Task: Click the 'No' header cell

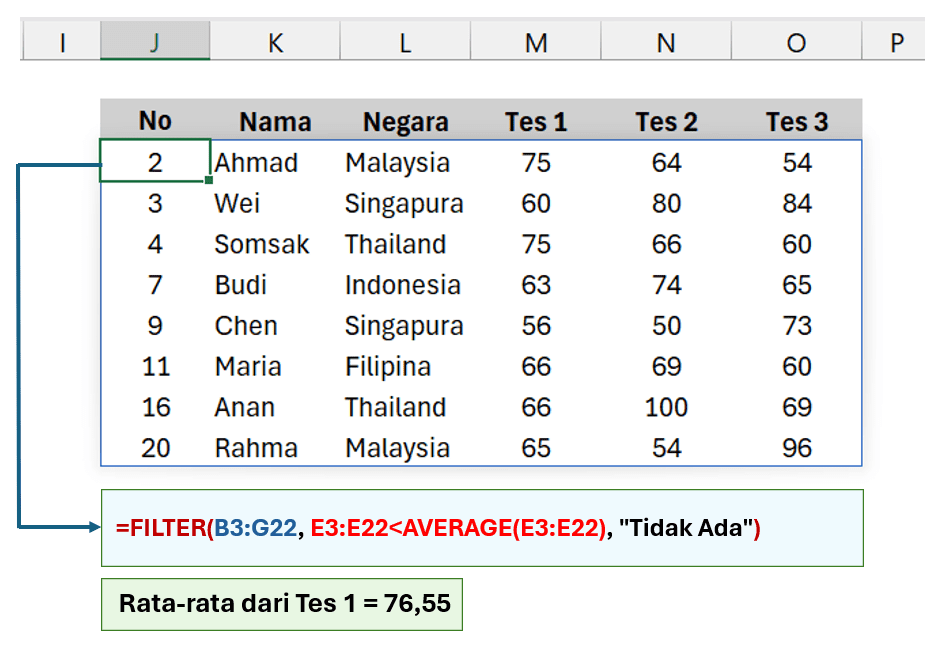Action: pos(155,120)
